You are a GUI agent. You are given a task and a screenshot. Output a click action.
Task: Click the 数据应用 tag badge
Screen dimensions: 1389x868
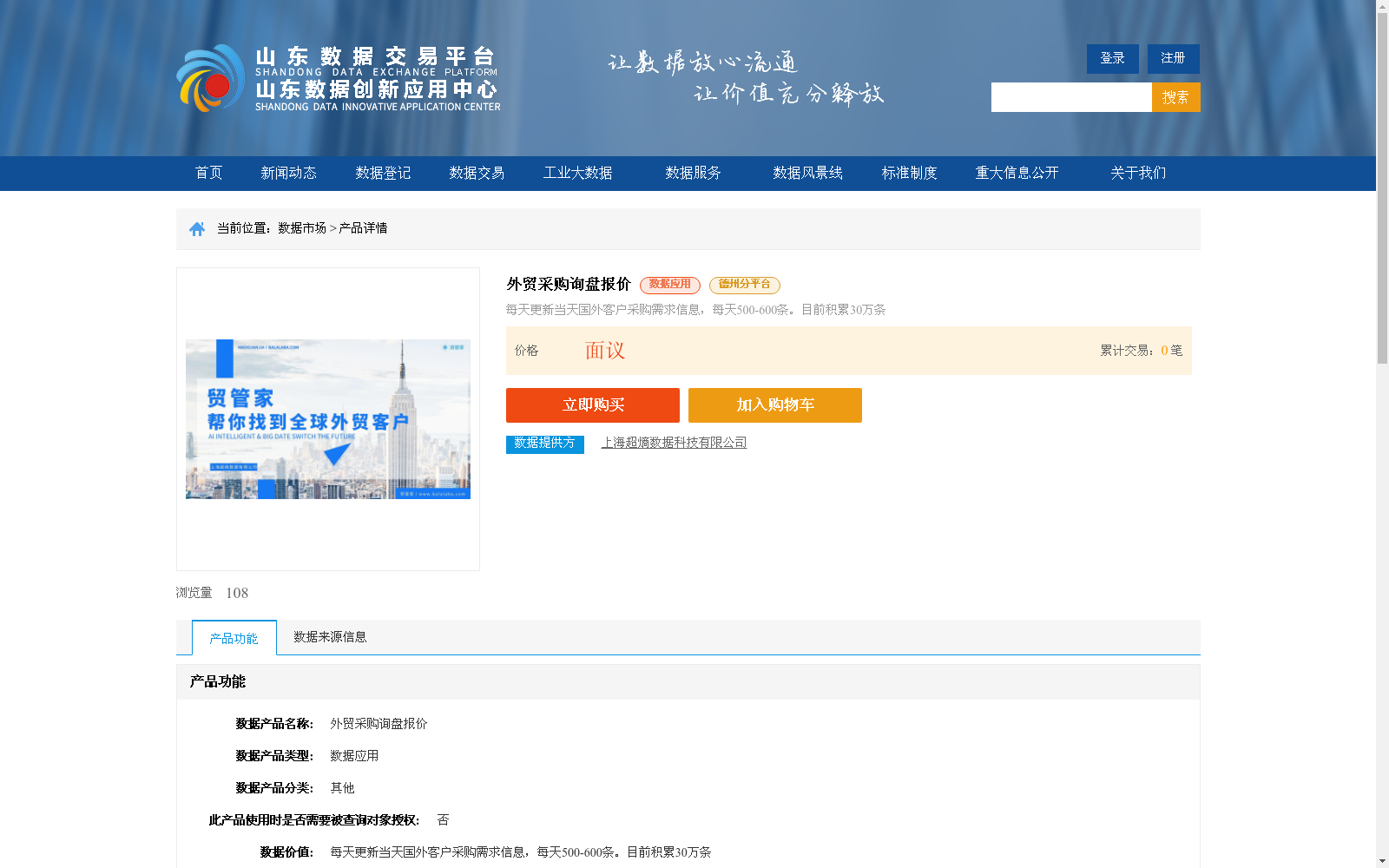tap(670, 285)
